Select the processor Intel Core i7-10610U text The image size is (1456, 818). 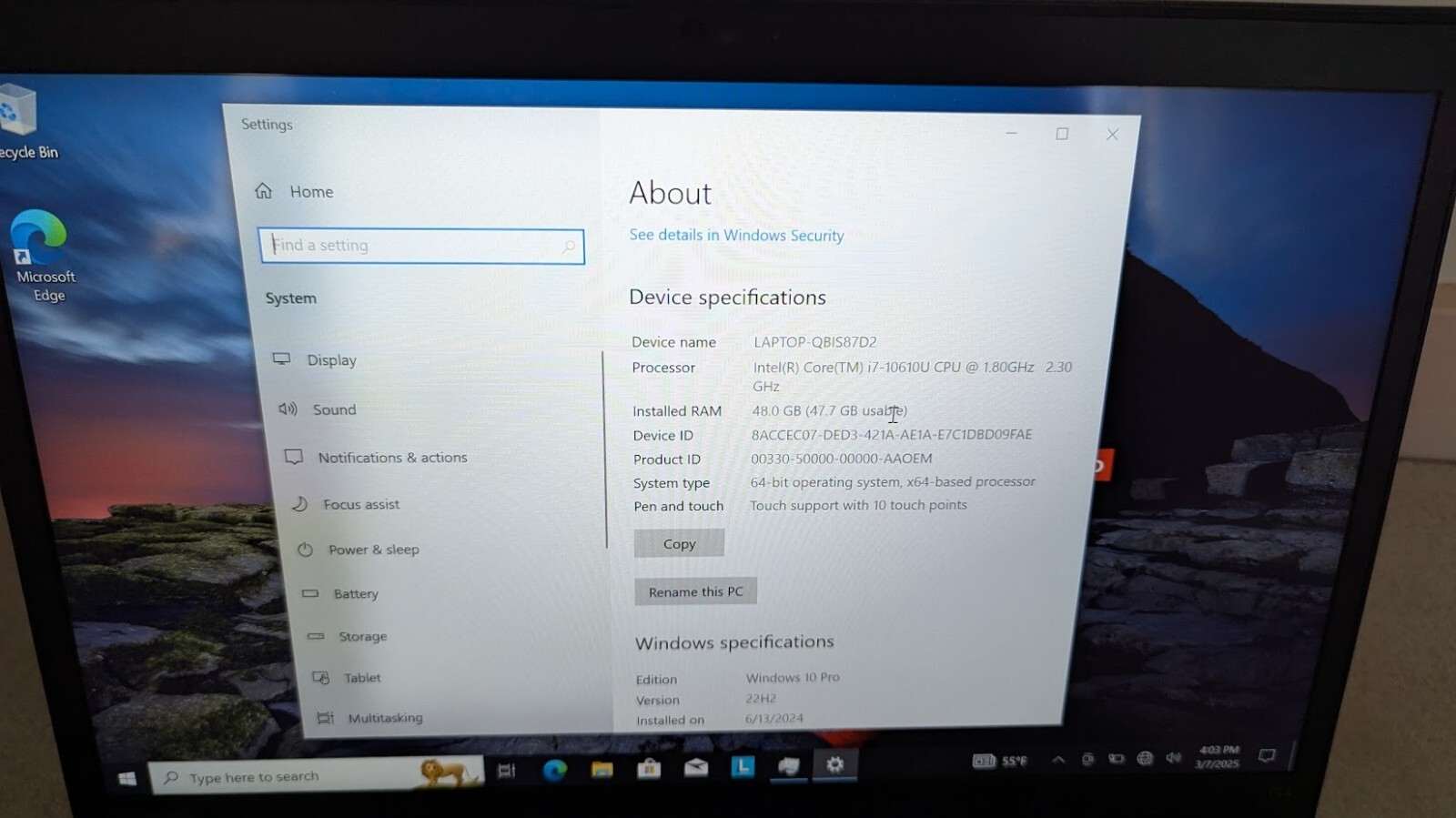click(912, 376)
